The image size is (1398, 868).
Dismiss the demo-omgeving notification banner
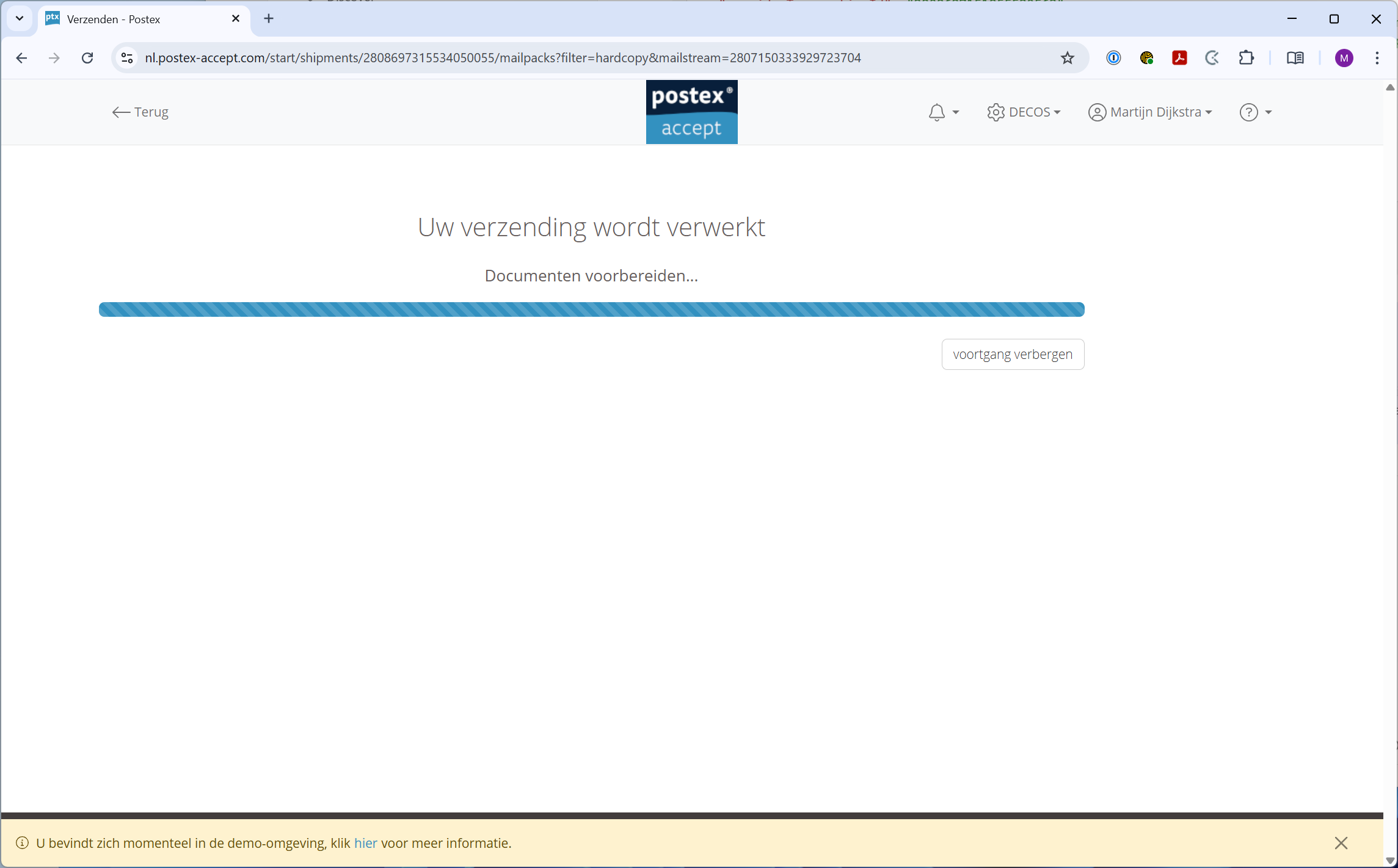tap(1341, 843)
